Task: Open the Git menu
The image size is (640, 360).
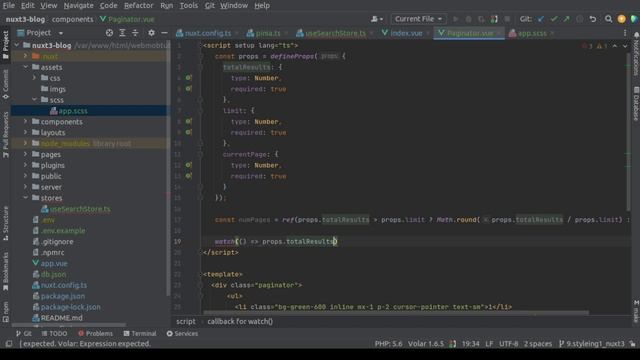Action: click(210, 6)
